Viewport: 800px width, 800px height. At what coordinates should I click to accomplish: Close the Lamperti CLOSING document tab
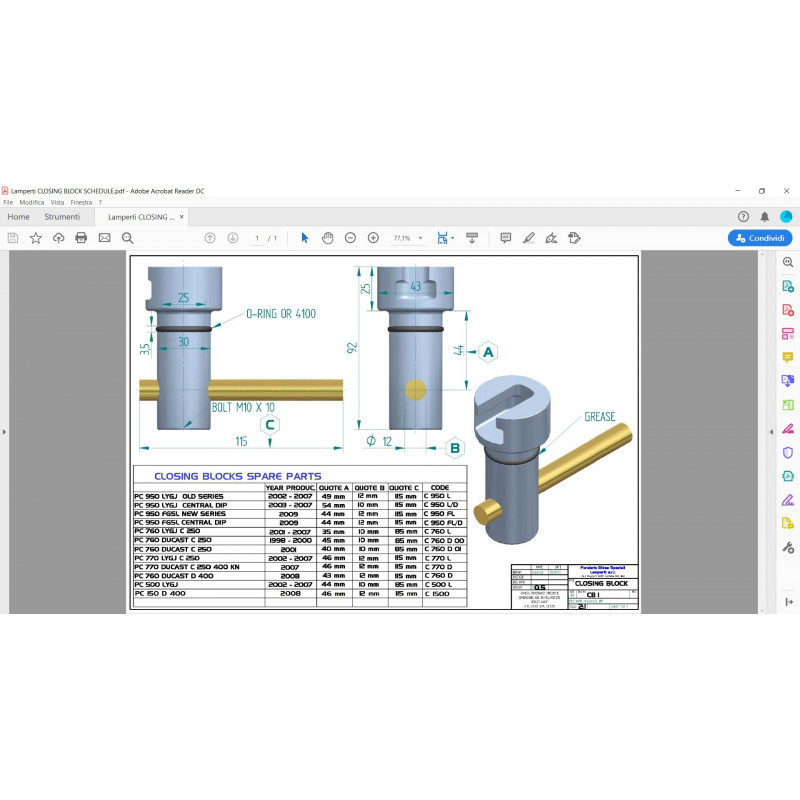pyautogui.click(x=181, y=216)
